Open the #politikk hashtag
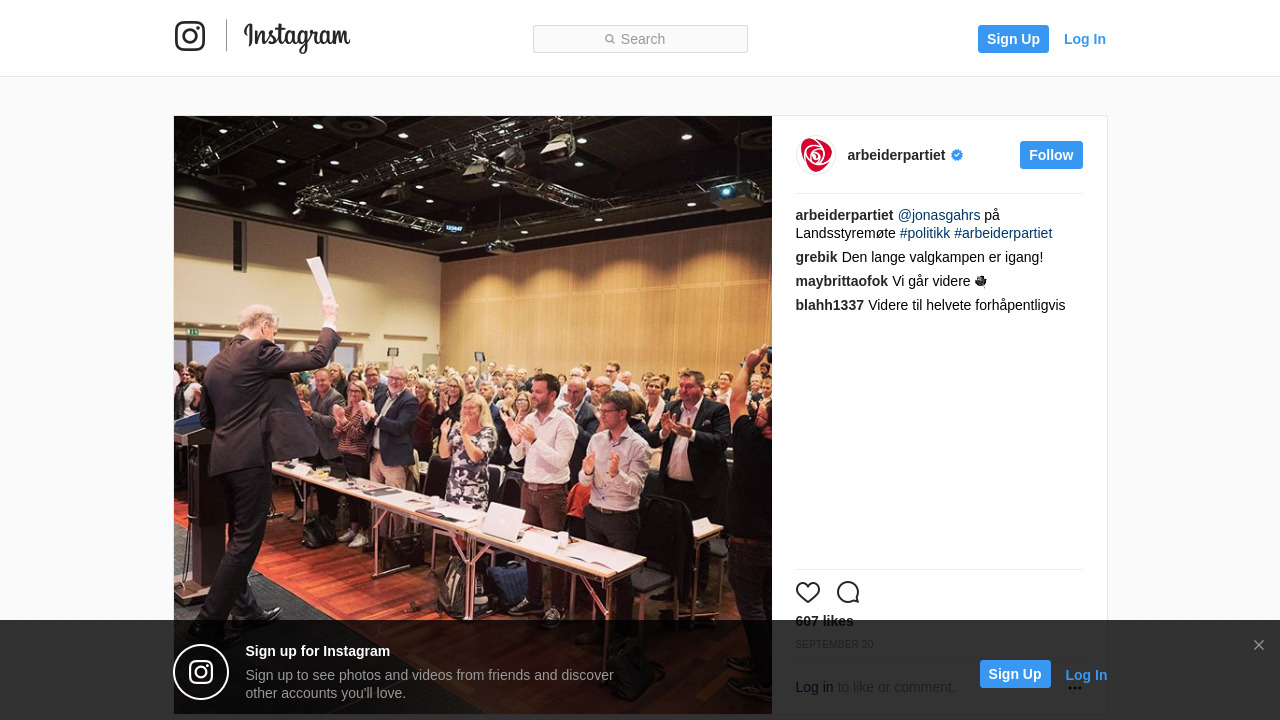Viewport: 1280px width, 720px height. pyautogui.click(x=925, y=233)
